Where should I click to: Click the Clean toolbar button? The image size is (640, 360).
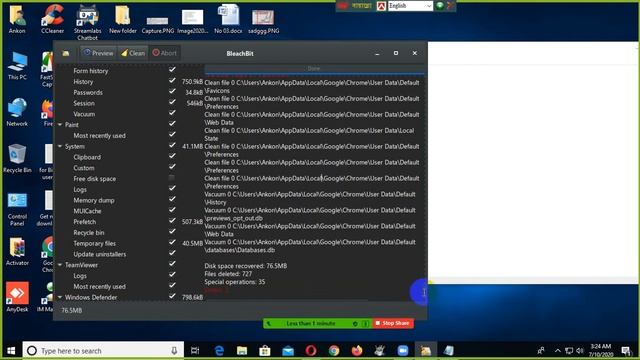(x=133, y=53)
